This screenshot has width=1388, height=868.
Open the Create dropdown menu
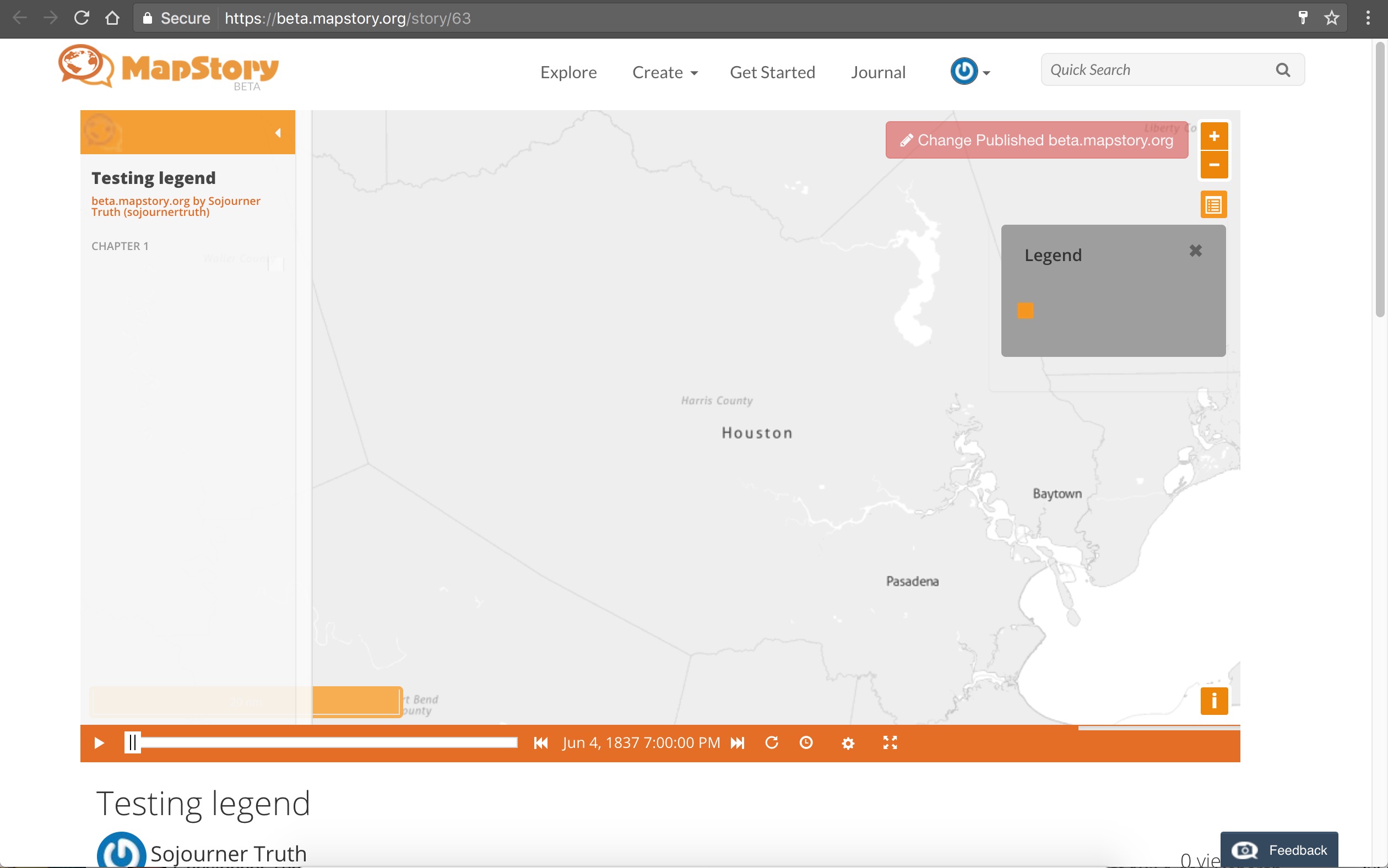tap(665, 72)
